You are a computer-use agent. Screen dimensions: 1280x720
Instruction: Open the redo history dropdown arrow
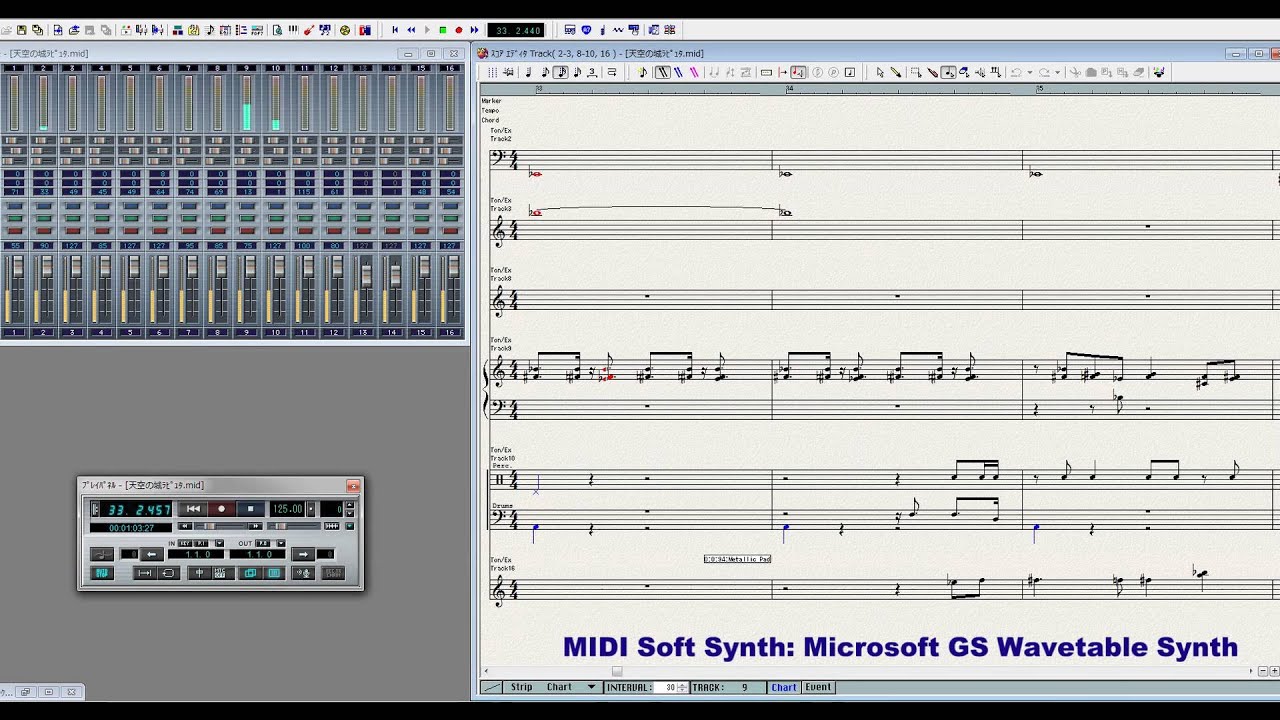pos(1057,72)
